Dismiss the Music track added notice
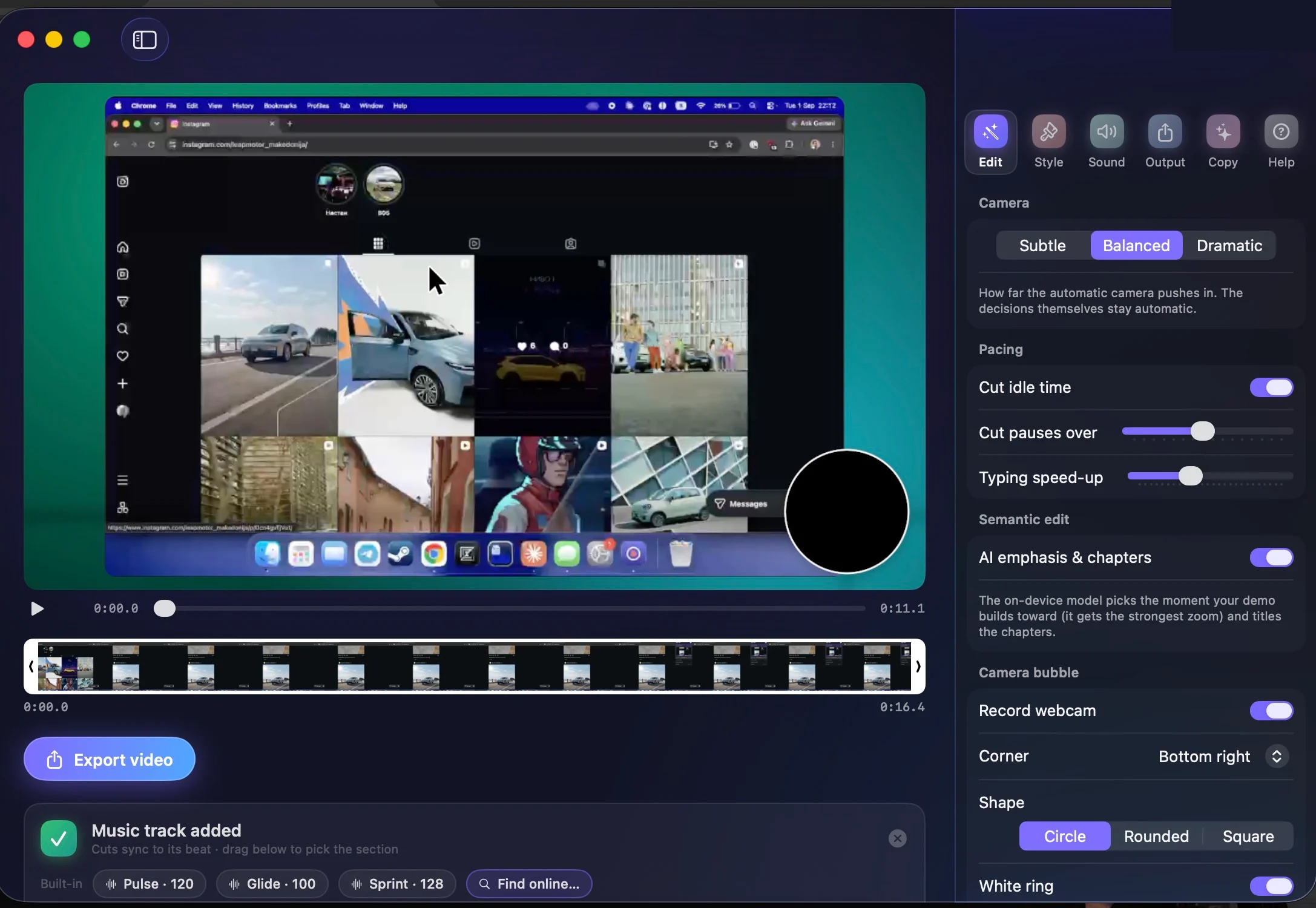Image resolution: width=1316 pixels, height=908 pixels. (x=897, y=838)
